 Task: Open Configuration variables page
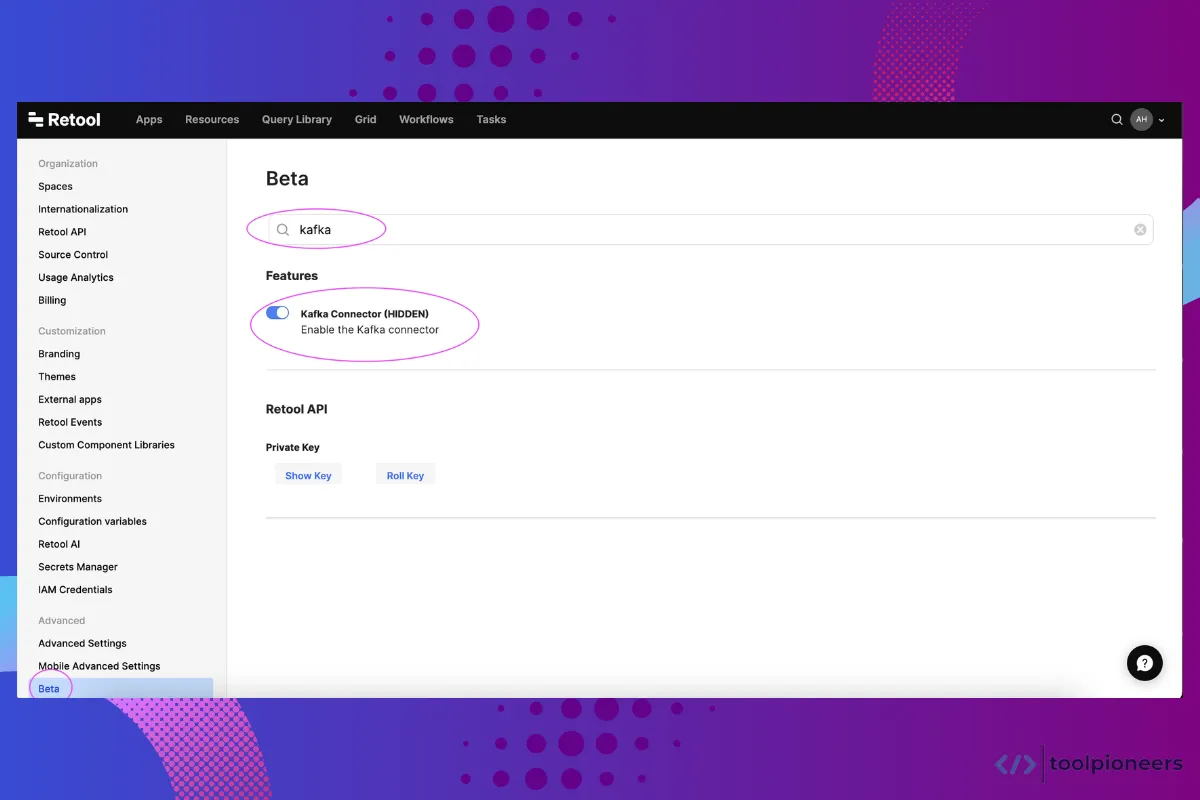tap(92, 521)
